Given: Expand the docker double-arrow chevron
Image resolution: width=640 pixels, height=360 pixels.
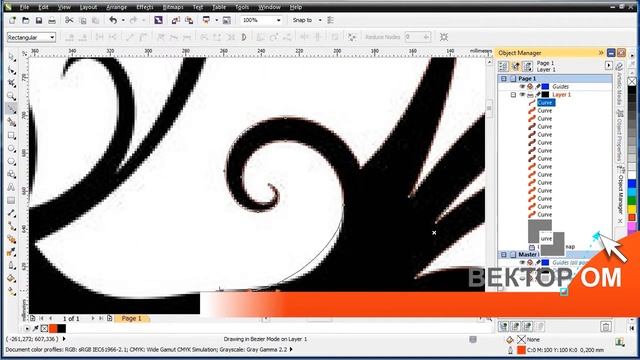Looking at the screenshot, I should click(601, 53).
